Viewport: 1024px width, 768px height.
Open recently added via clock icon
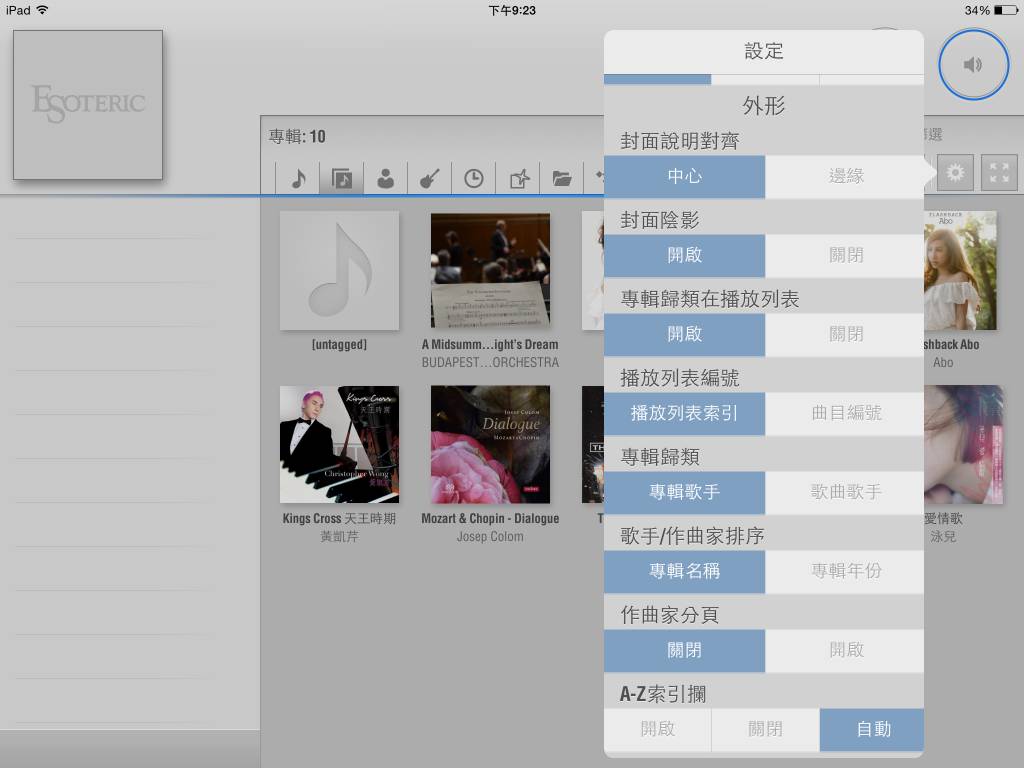click(474, 177)
